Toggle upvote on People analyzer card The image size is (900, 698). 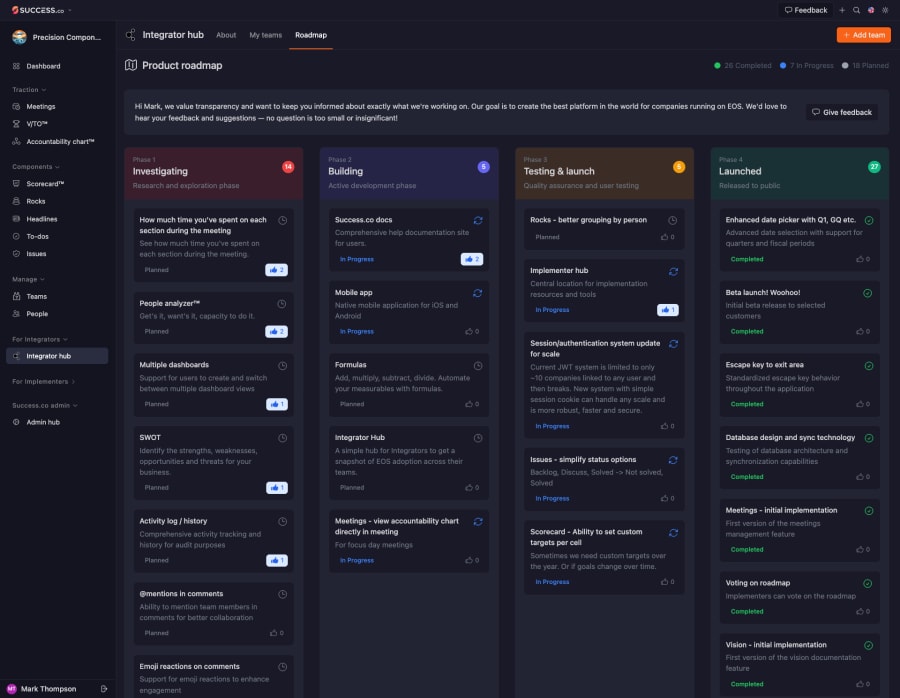coord(276,331)
